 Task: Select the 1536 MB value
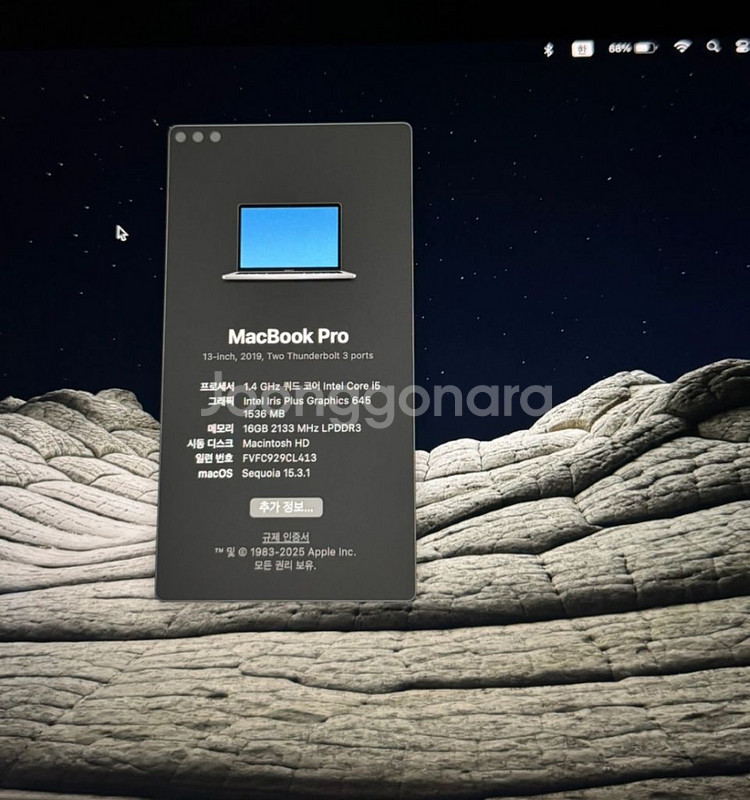264,414
